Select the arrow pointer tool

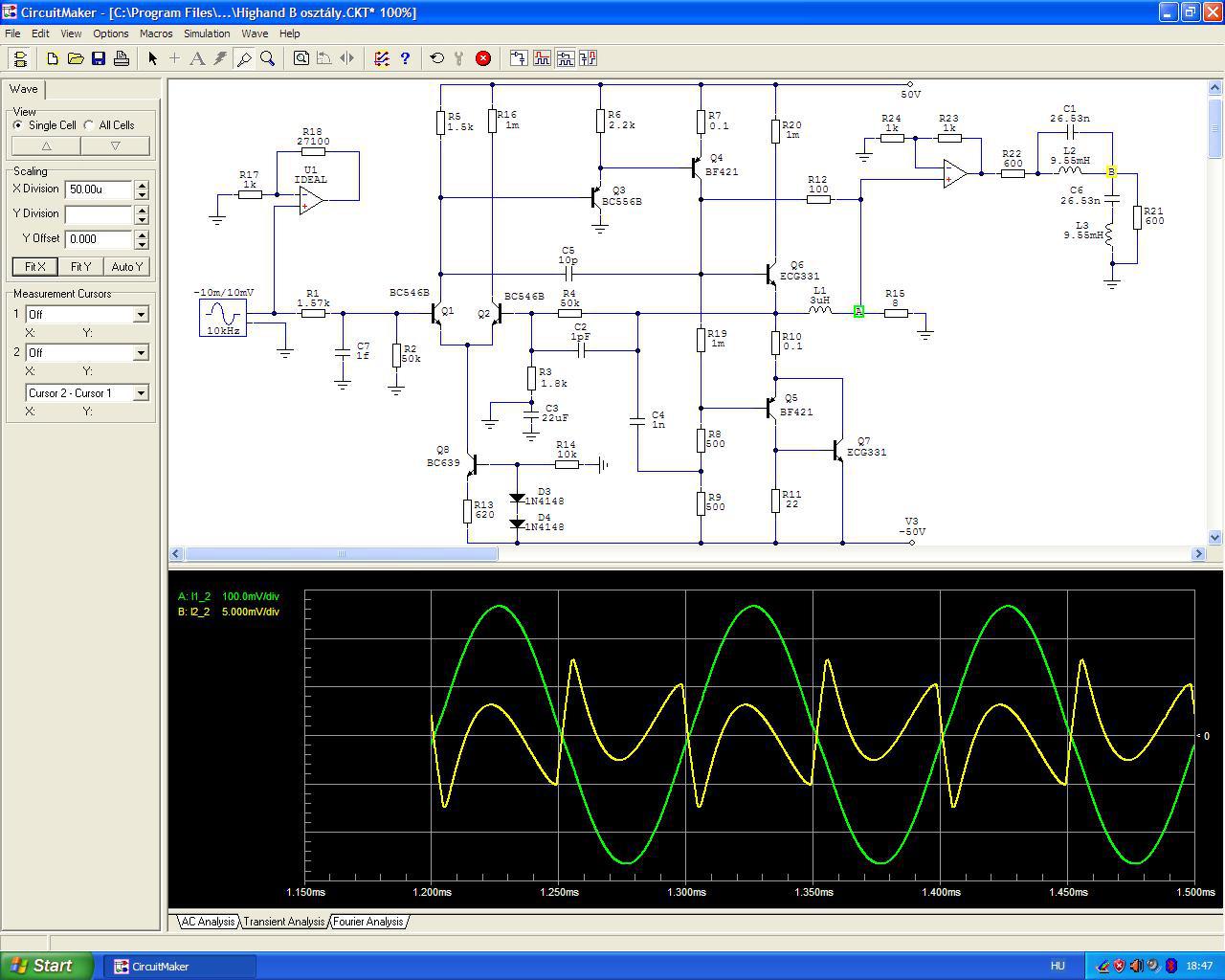click(152, 58)
